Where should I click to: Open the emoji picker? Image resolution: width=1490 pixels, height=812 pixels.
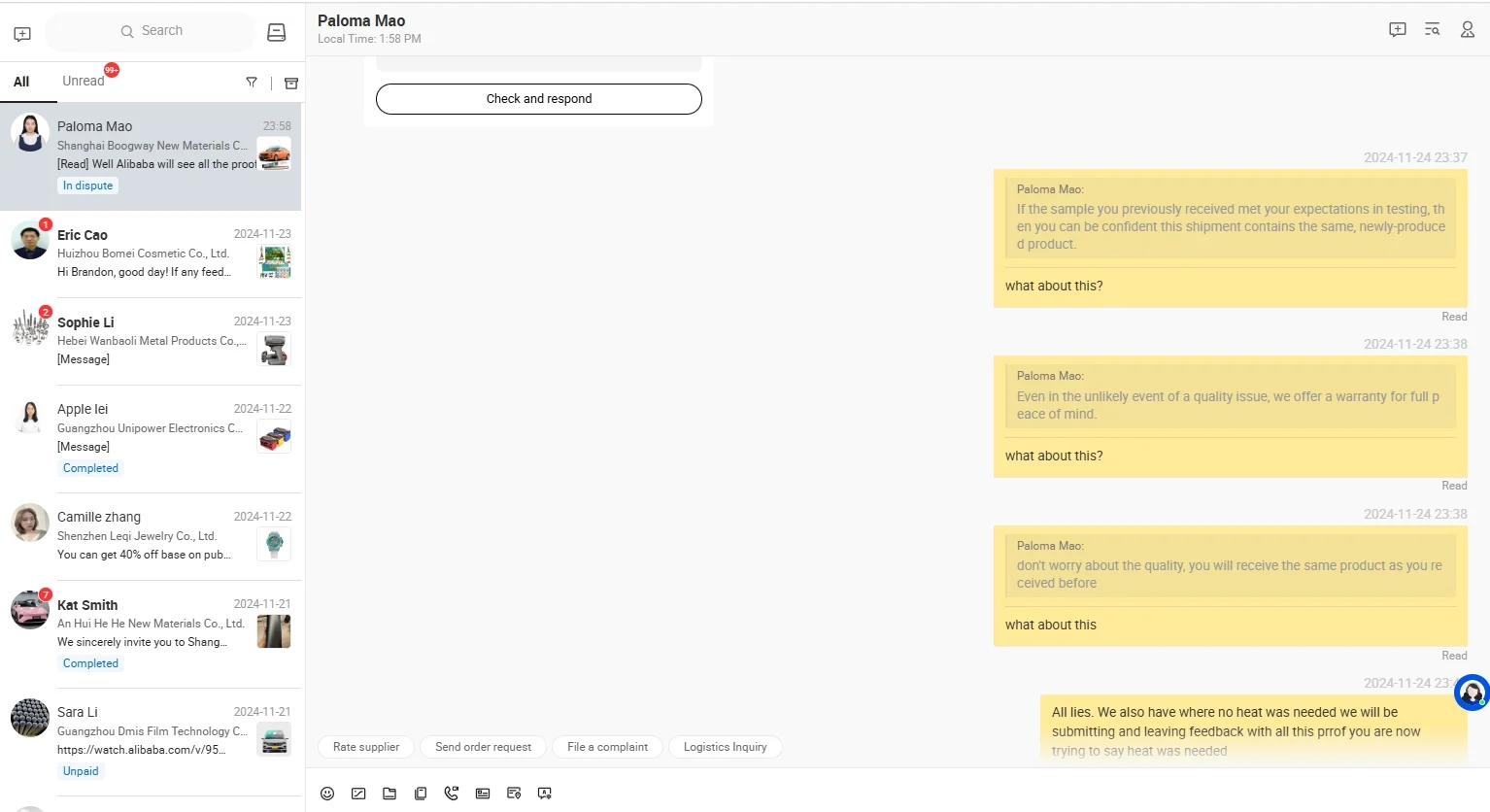tap(327, 794)
